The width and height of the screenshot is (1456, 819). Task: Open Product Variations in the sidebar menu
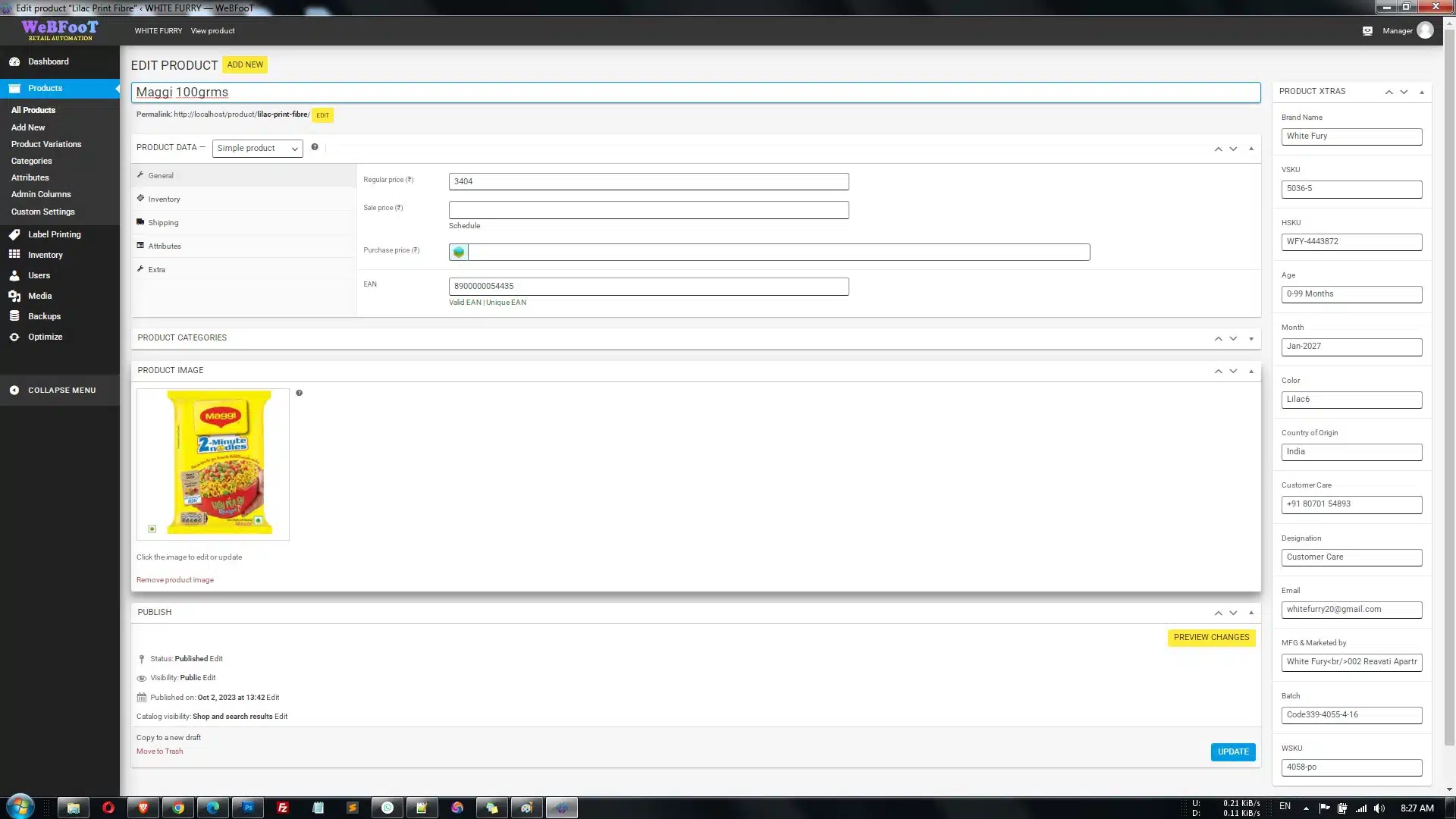[46, 144]
